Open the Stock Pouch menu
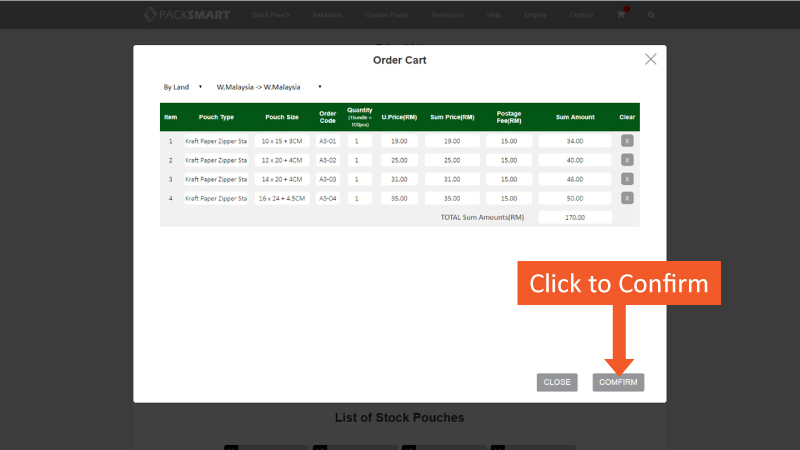Viewport: 800px width, 450px height. coord(271,15)
